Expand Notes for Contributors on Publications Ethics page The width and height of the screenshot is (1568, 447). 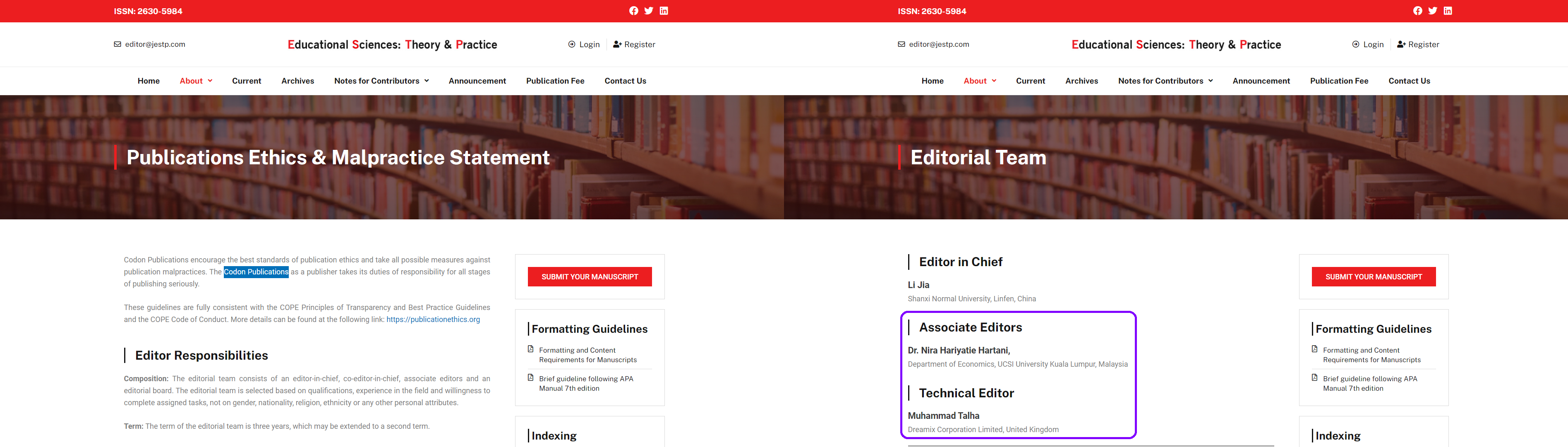(x=381, y=81)
